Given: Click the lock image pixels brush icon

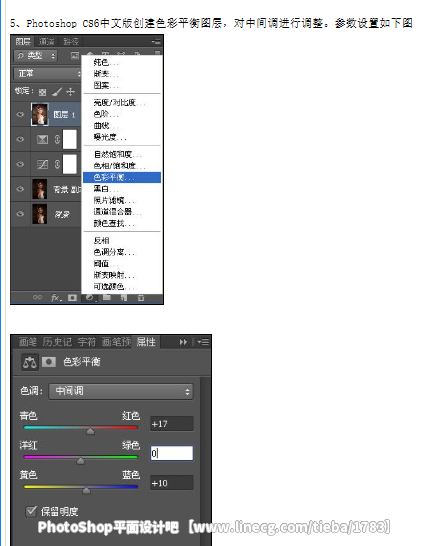Looking at the screenshot, I should click(56, 92).
